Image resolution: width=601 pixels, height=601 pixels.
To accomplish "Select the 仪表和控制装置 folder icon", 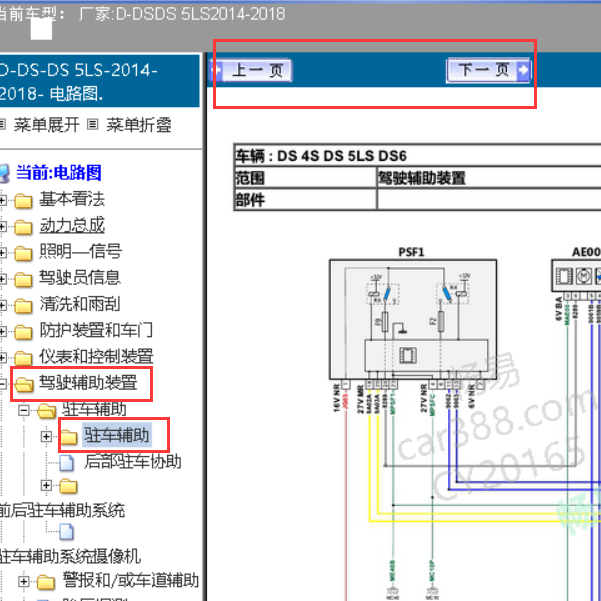I will pos(23,358).
